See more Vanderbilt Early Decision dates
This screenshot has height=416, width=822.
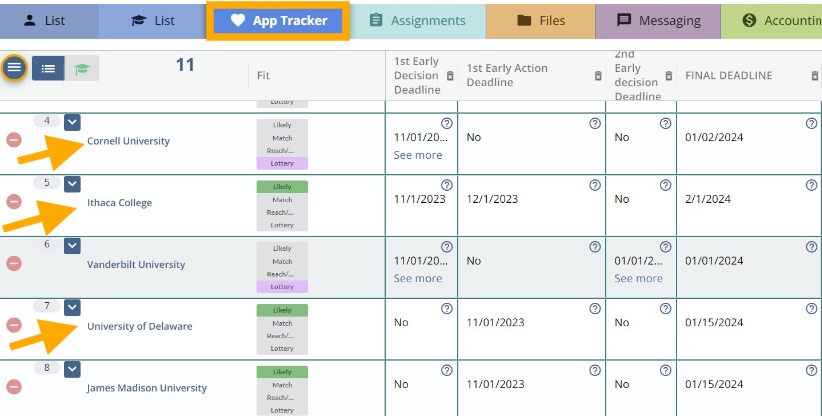418,278
